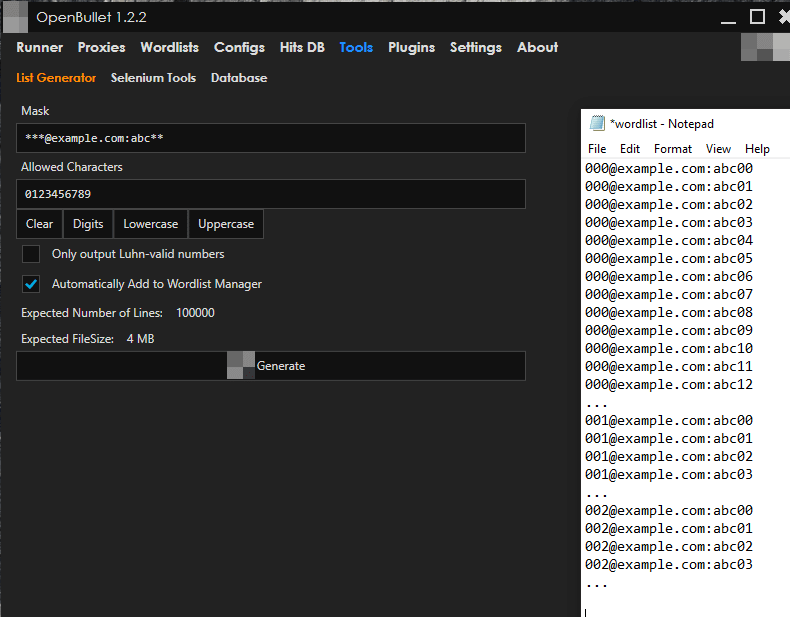Click the pixelated icon right of About
Screen dimensions: 790x617
tap(764, 47)
